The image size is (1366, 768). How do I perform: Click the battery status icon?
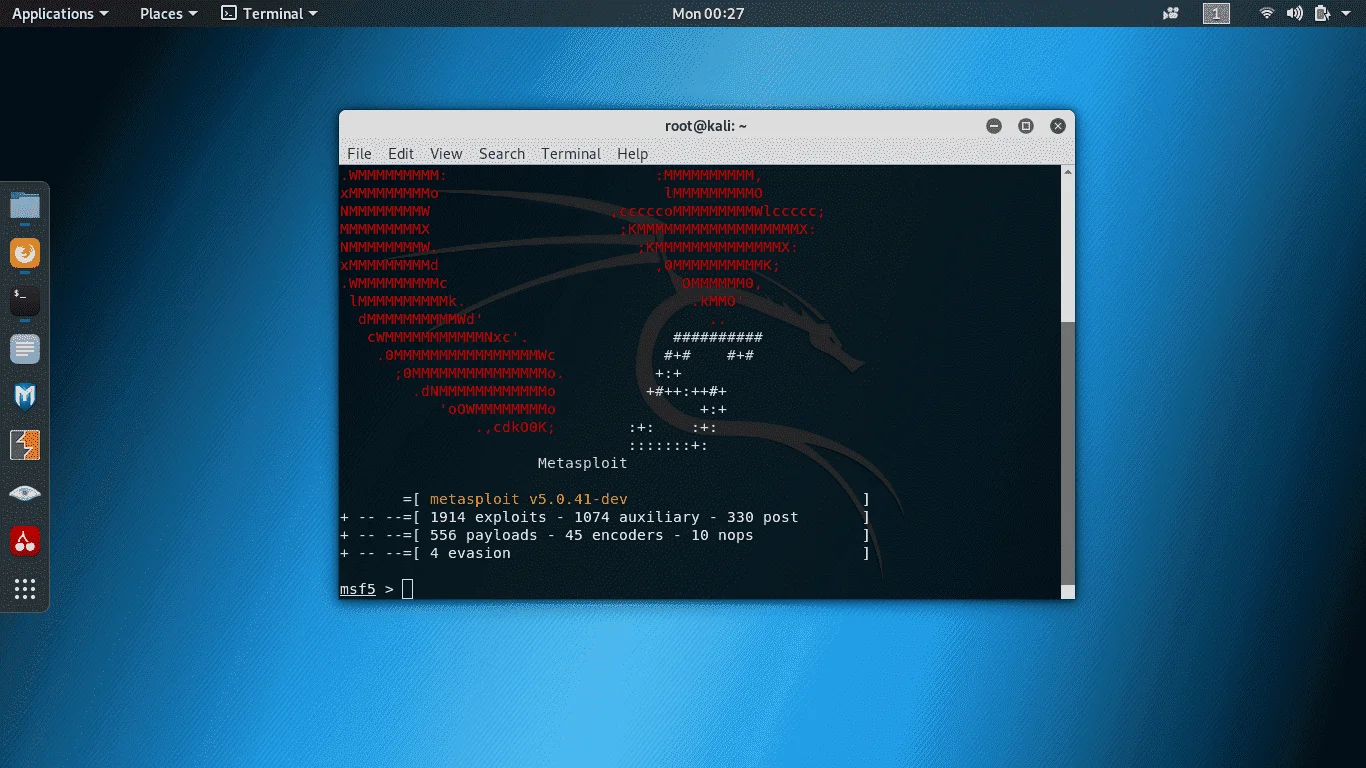click(x=1322, y=13)
